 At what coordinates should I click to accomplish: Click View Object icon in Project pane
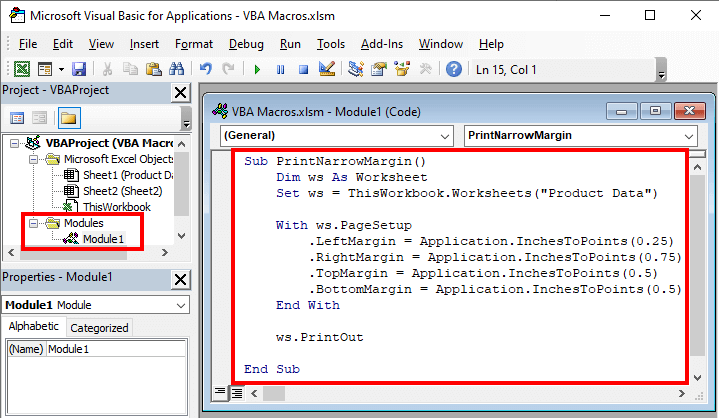click(39, 118)
